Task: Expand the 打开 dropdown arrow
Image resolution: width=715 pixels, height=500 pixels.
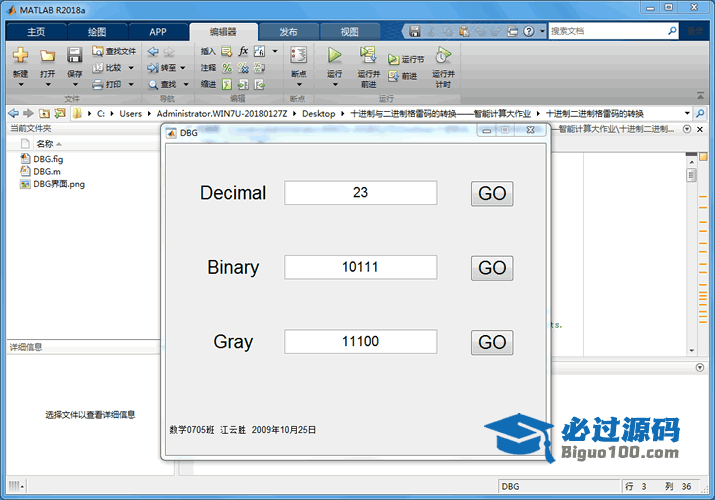Action: pos(48,85)
